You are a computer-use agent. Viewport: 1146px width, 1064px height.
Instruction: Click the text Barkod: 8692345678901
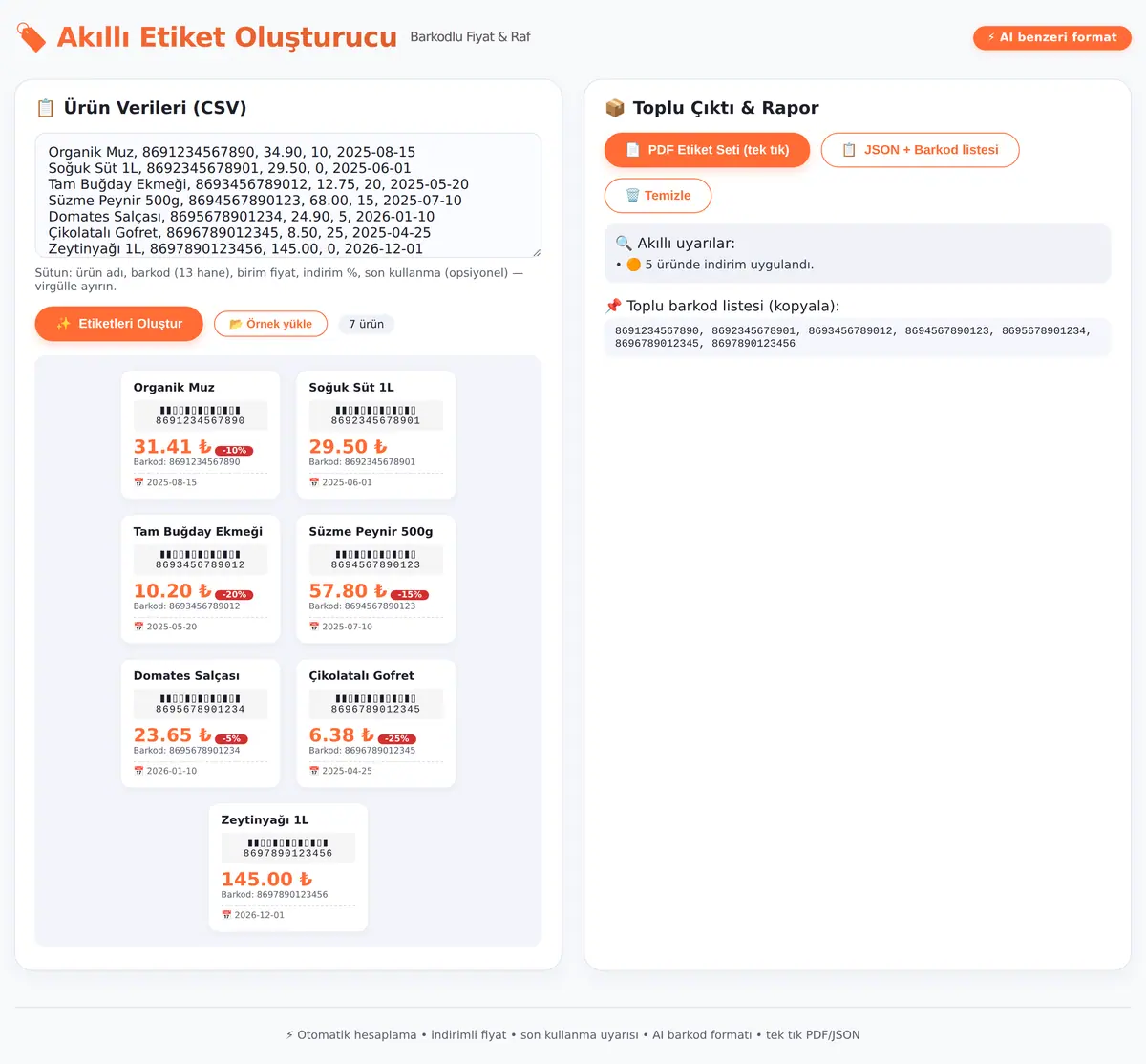[x=363, y=462]
